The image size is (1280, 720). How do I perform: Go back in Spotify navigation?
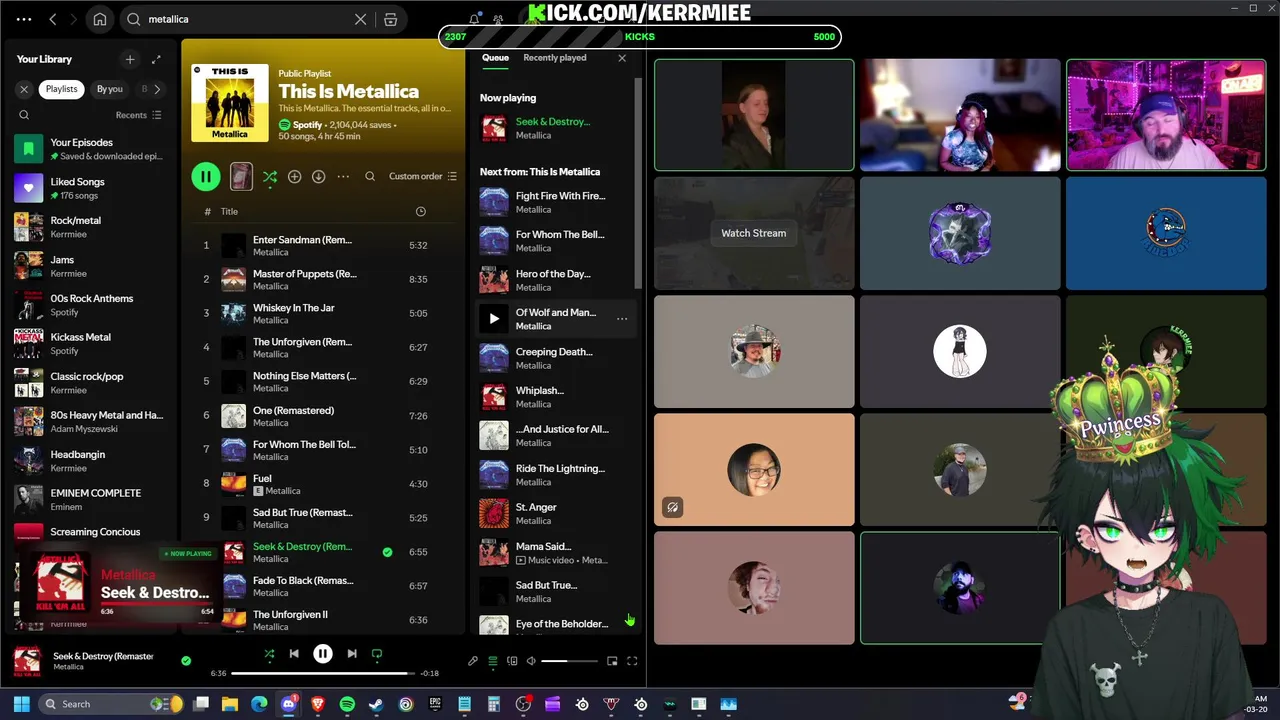coord(53,19)
